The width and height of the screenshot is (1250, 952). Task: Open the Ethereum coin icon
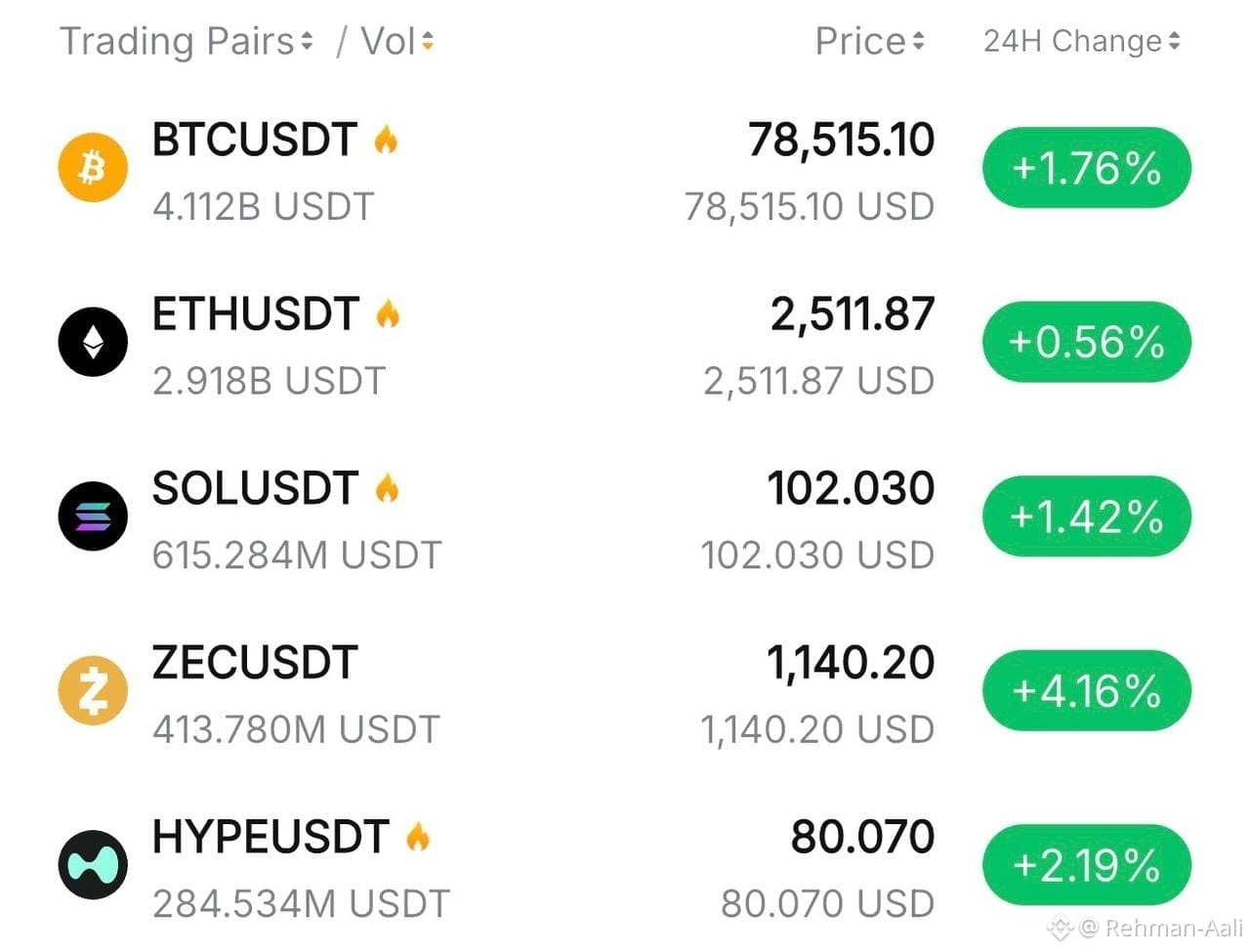click(93, 342)
